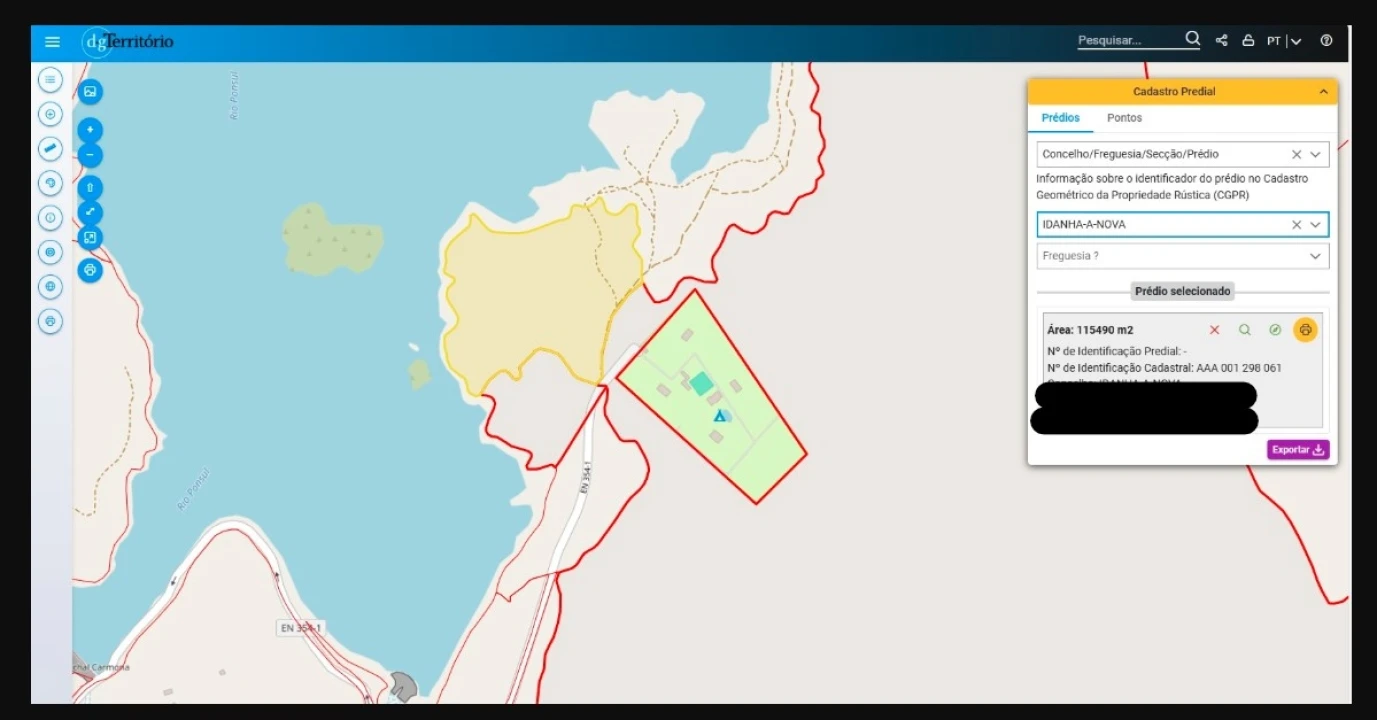Open the IDANHA-A-NOVA concelho dropdown arrow
1377x720 pixels.
(1315, 225)
